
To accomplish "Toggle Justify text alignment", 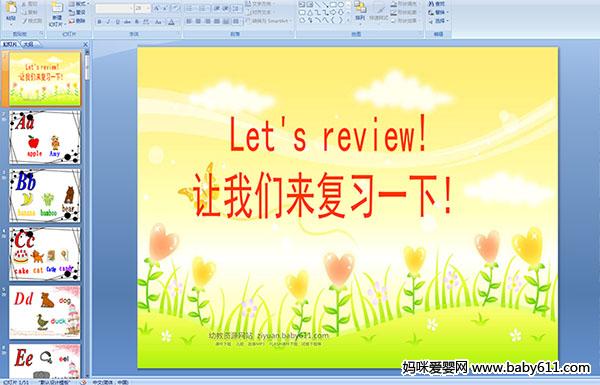I will (x=217, y=21).
